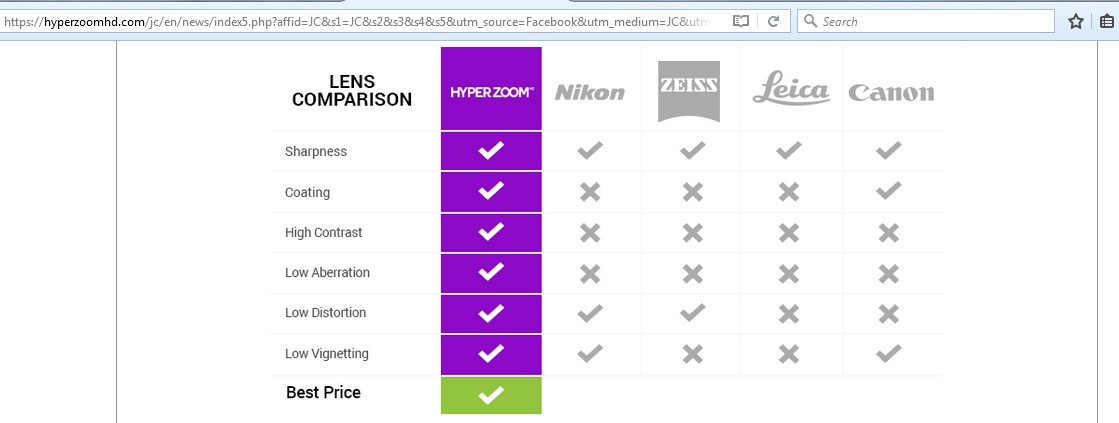This screenshot has height=423, width=1119.
Task: Click the Hyper Zoom purple logo
Action: [x=491, y=92]
